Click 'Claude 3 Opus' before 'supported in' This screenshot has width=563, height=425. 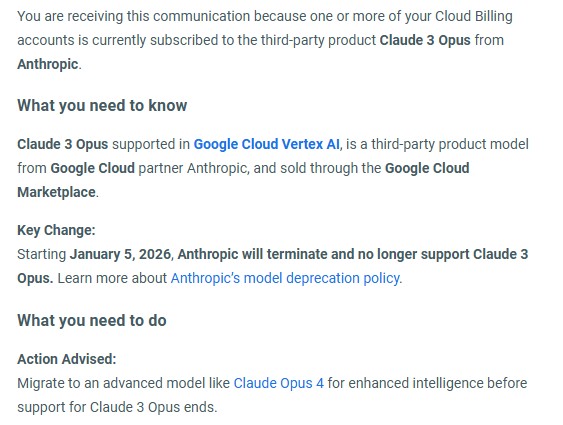point(62,144)
